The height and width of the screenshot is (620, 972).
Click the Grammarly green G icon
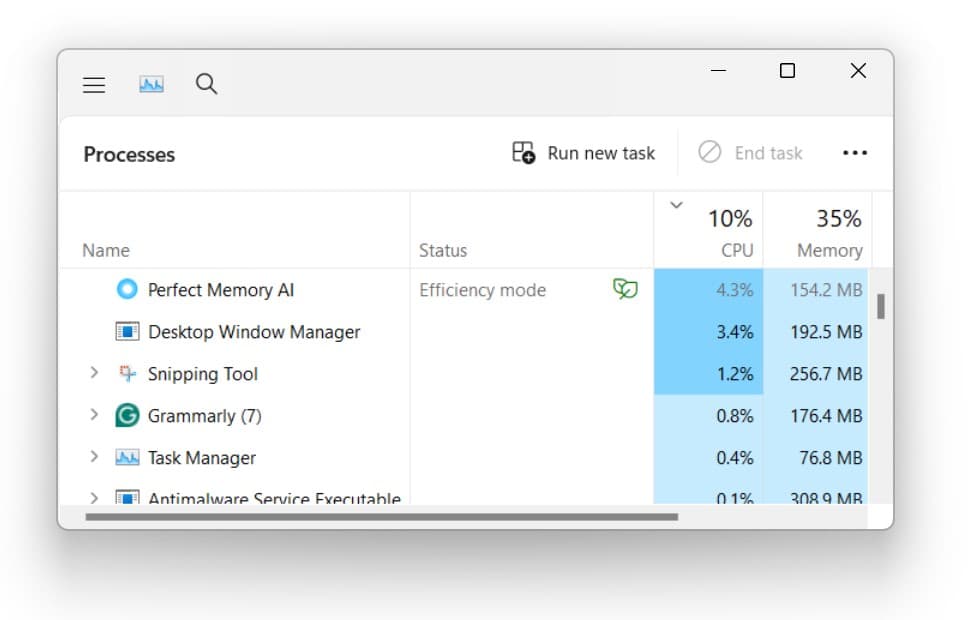pos(127,415)
